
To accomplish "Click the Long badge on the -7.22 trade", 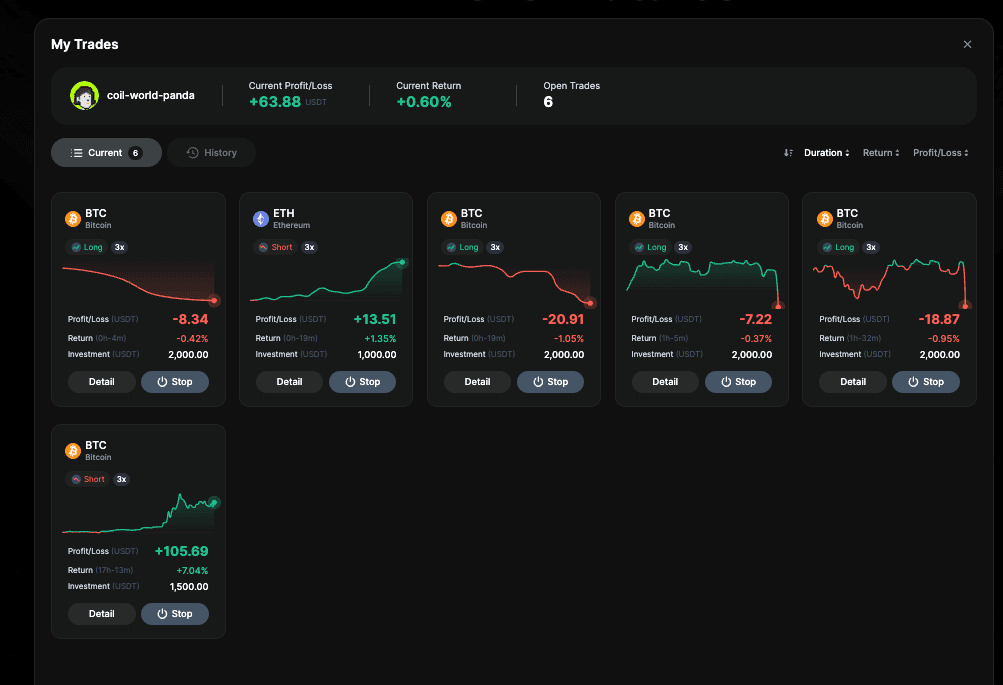I will coord(650,248).
